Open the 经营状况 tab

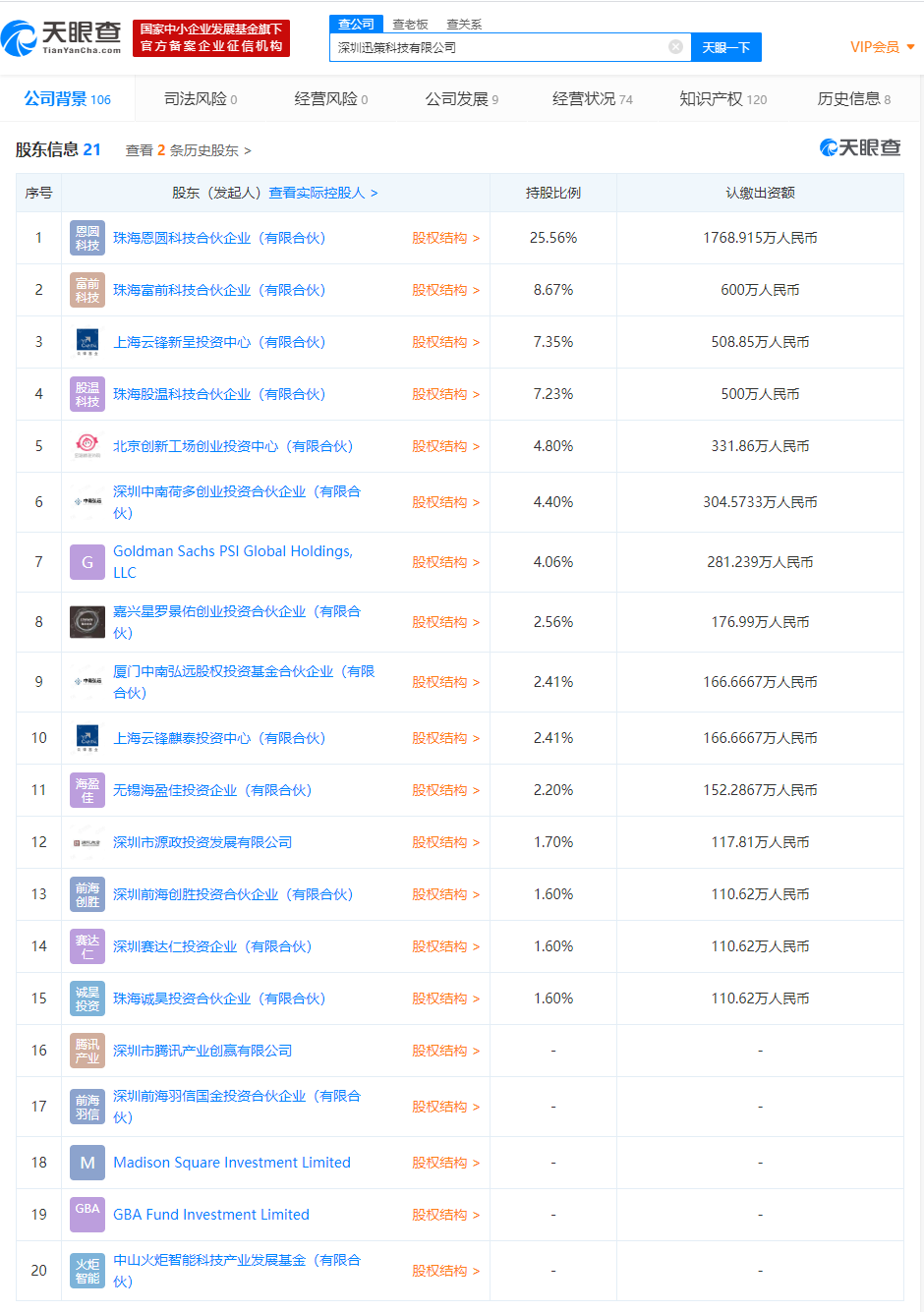[x=593, y=99]
